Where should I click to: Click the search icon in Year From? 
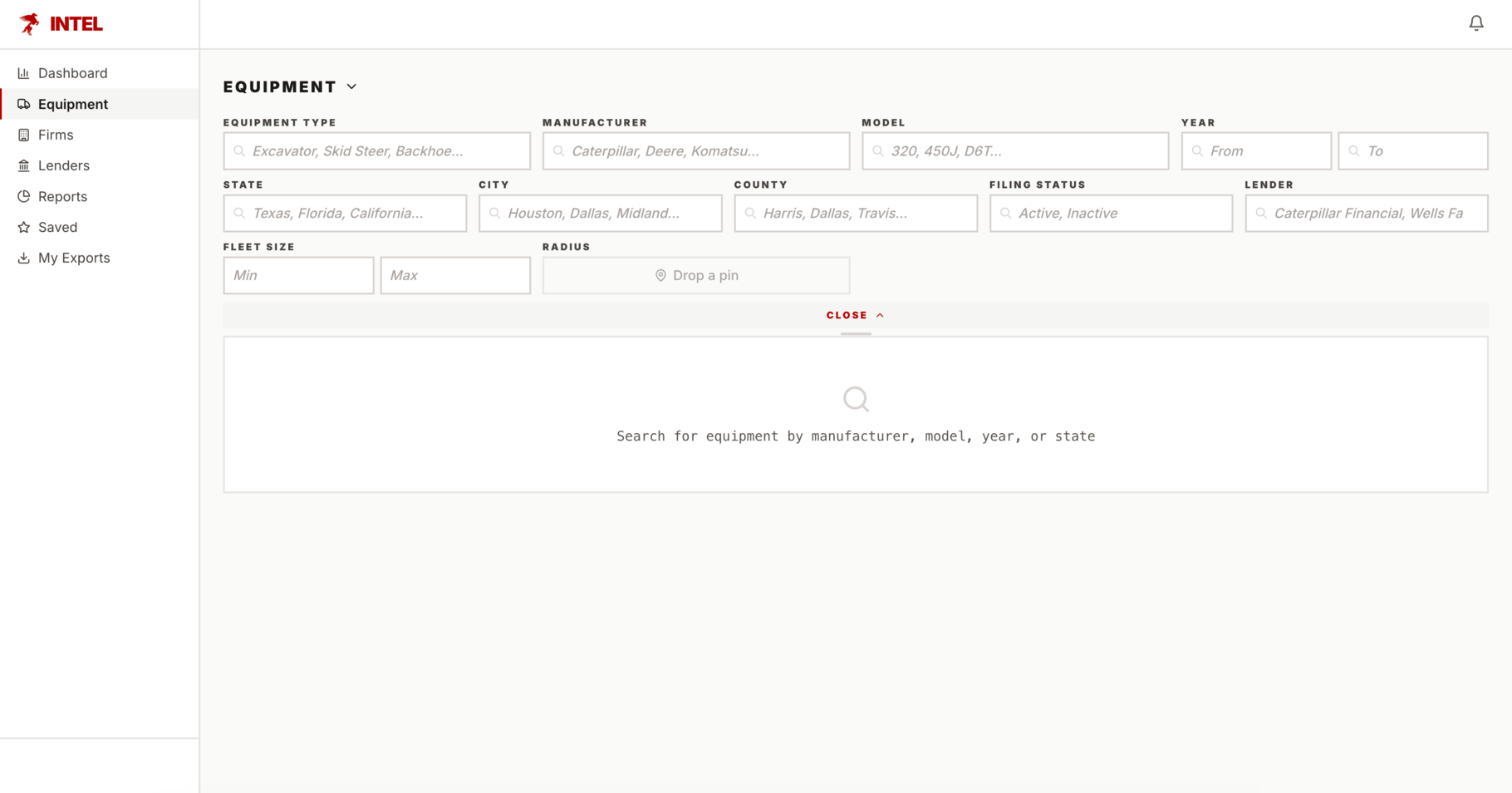[1197, 151]
